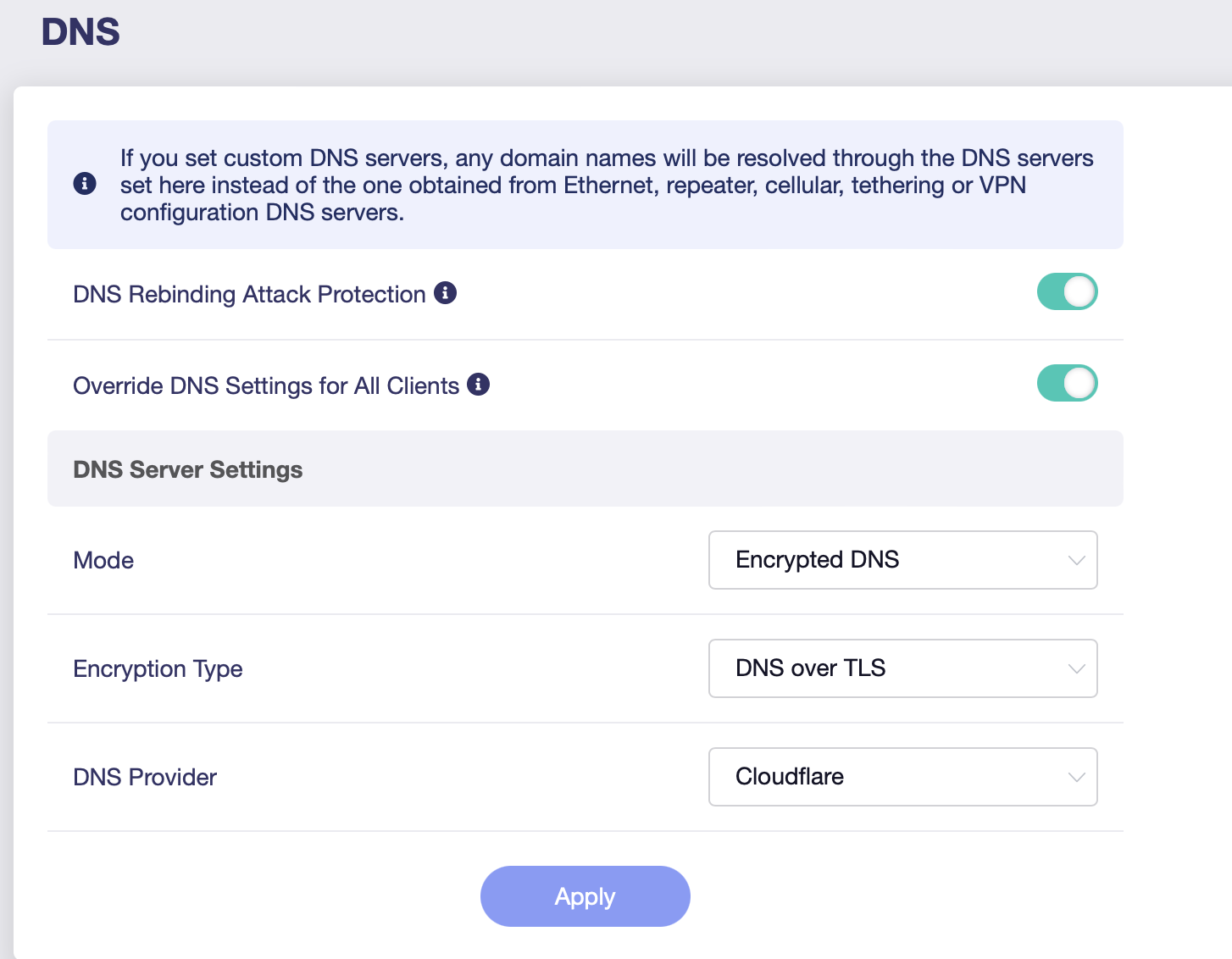This screenshot has width=1232, height=959.
Task: Click the chevron arrow in the Mode field
Action: (x=1076, y=560)
